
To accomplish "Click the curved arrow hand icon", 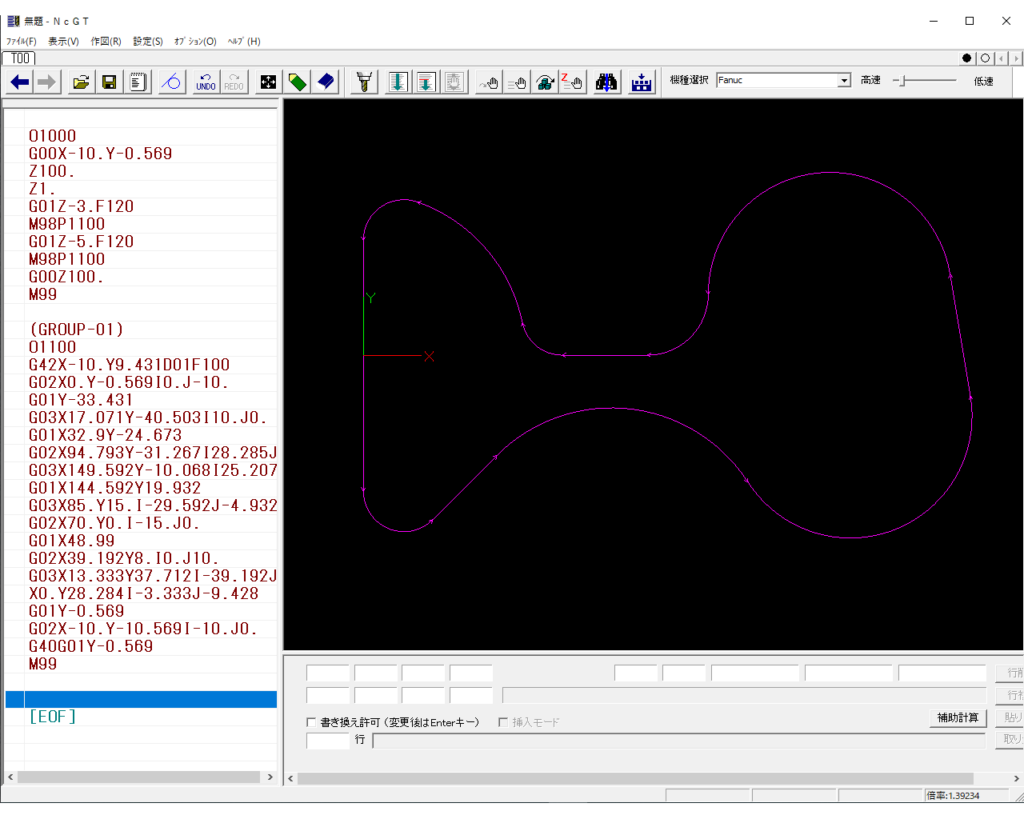I will click(488, 82).
